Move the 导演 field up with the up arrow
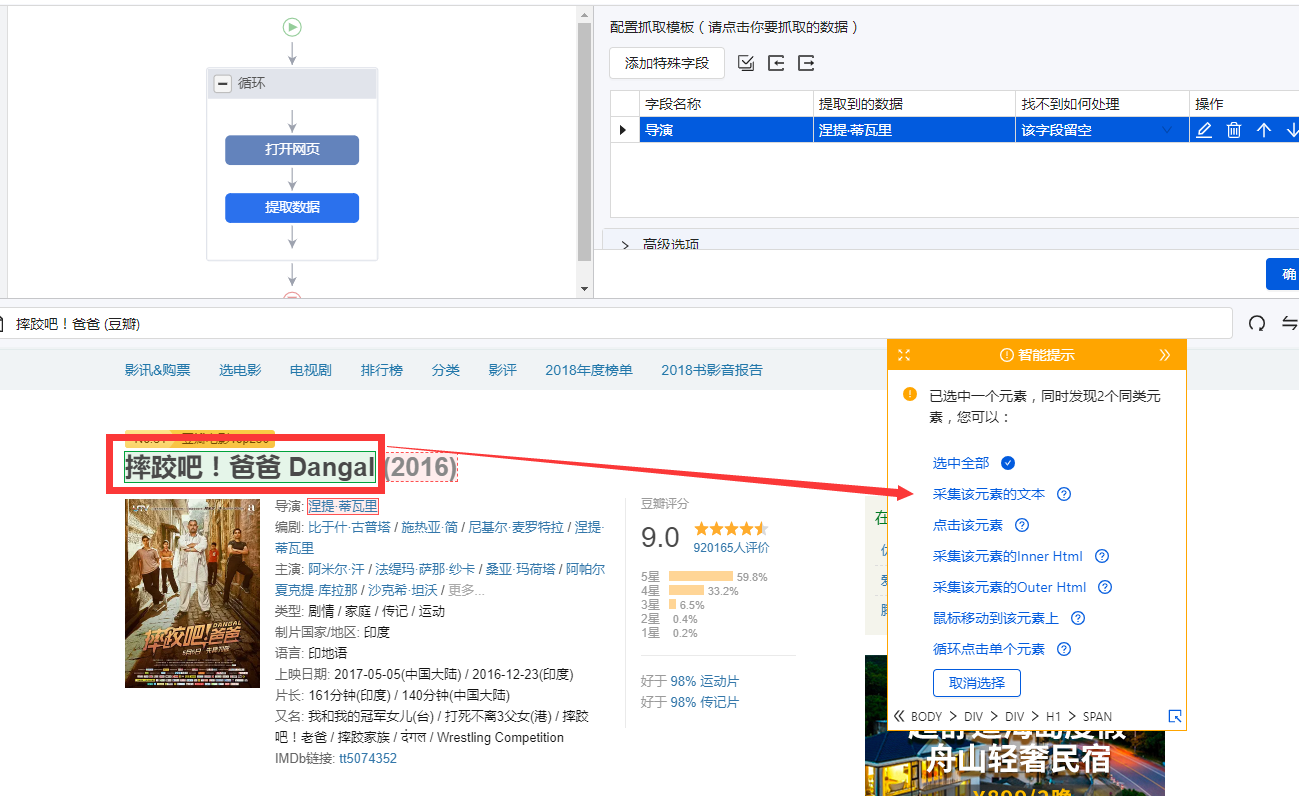 [1264, 130]
